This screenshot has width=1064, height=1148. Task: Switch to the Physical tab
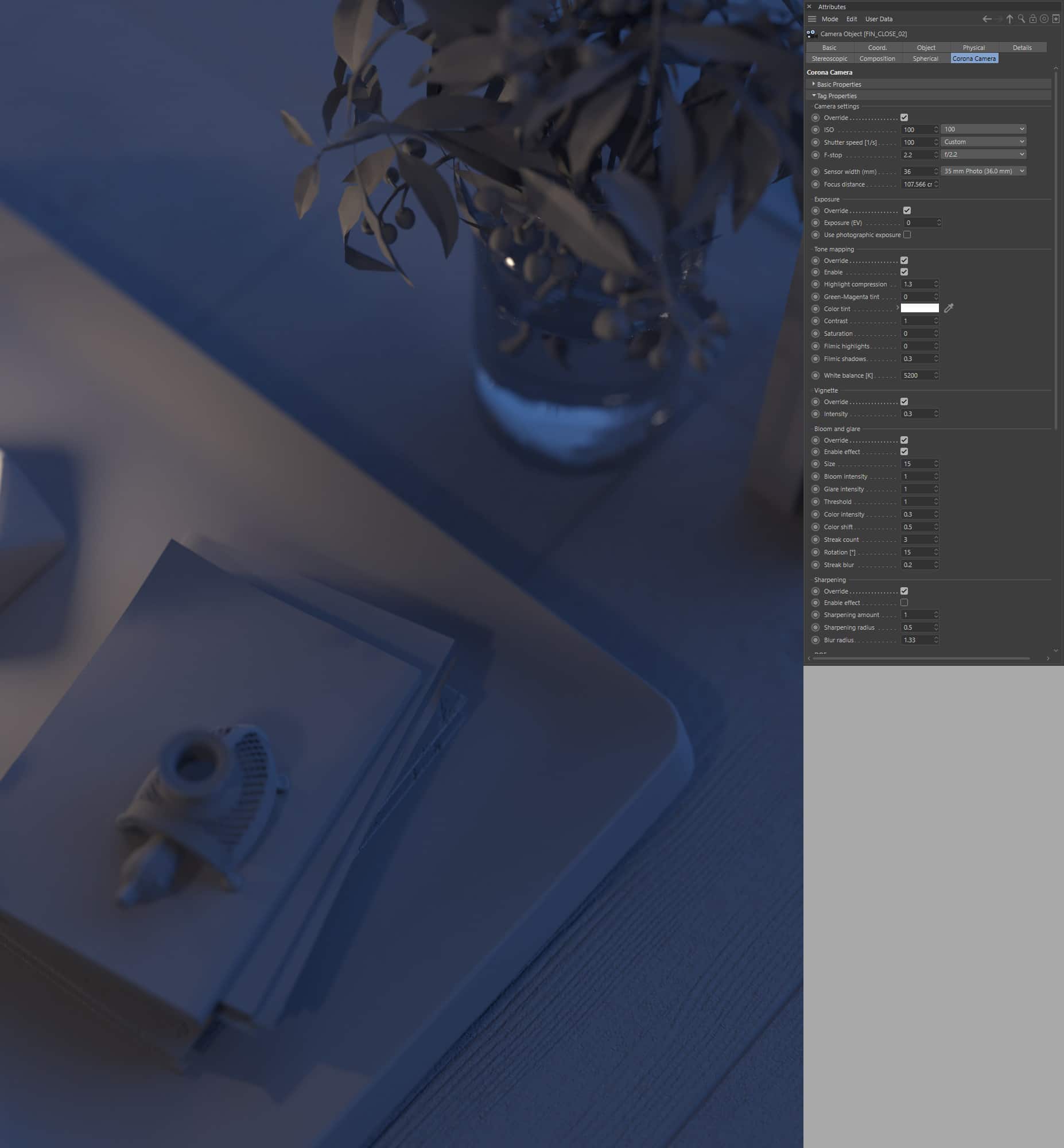(973, 48)
